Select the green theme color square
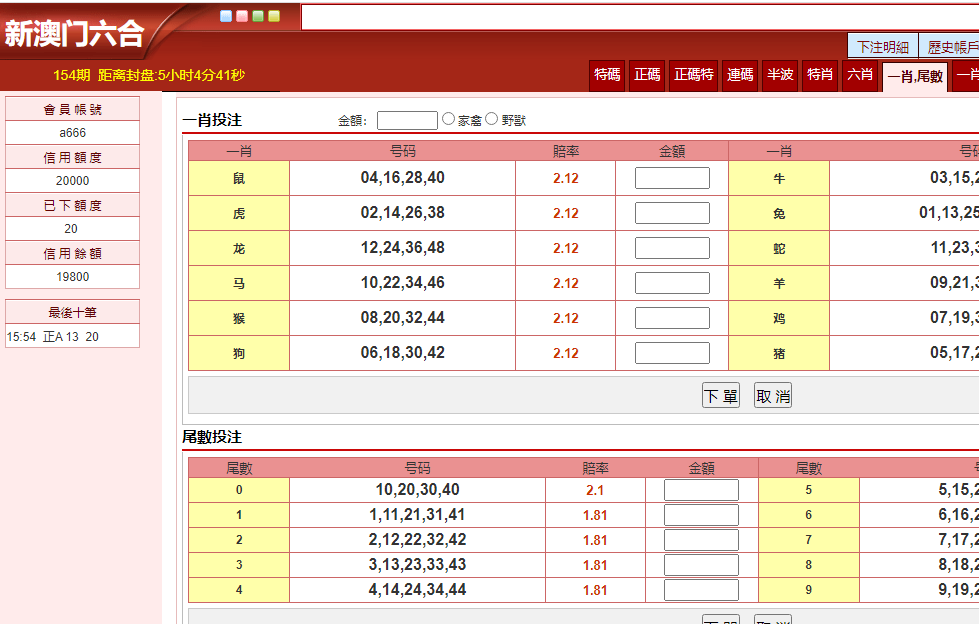Screen dimensions: 979x624 coord(258,16)
